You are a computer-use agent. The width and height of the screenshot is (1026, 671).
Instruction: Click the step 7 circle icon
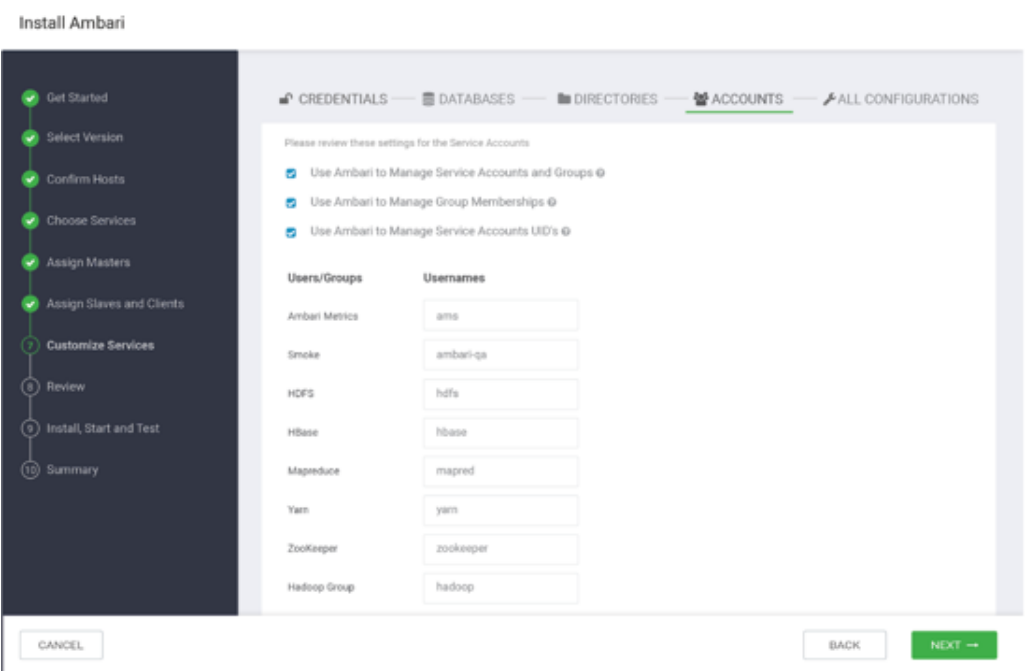click(30, 346)
